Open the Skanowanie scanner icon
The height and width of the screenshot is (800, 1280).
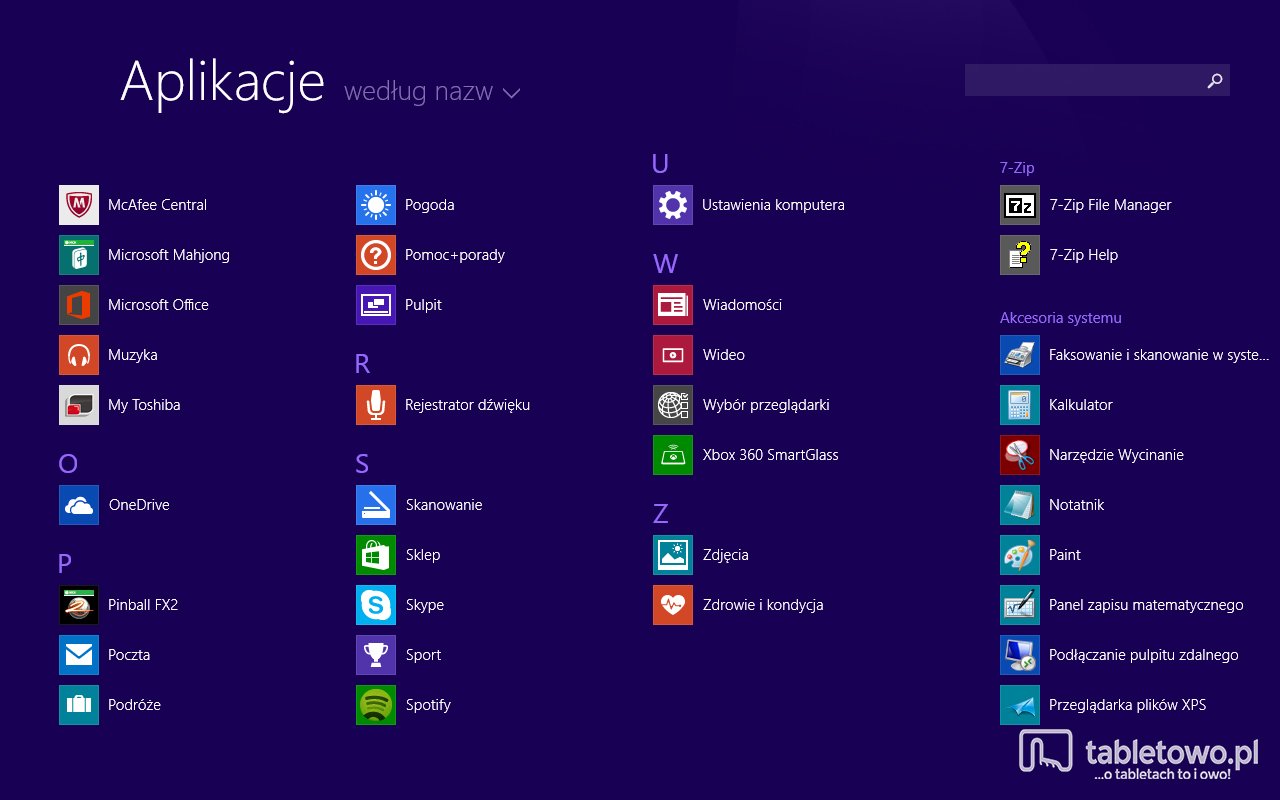point(376,505)
